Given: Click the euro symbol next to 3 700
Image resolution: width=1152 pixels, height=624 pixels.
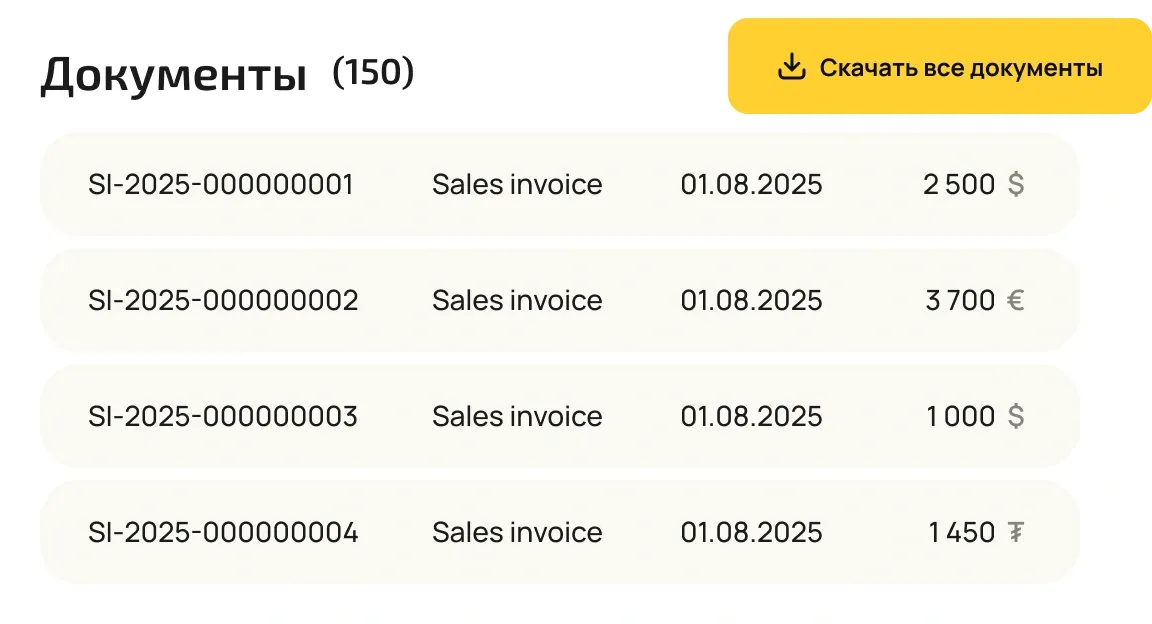Looking at the screenshot, I should point(1015,301).
